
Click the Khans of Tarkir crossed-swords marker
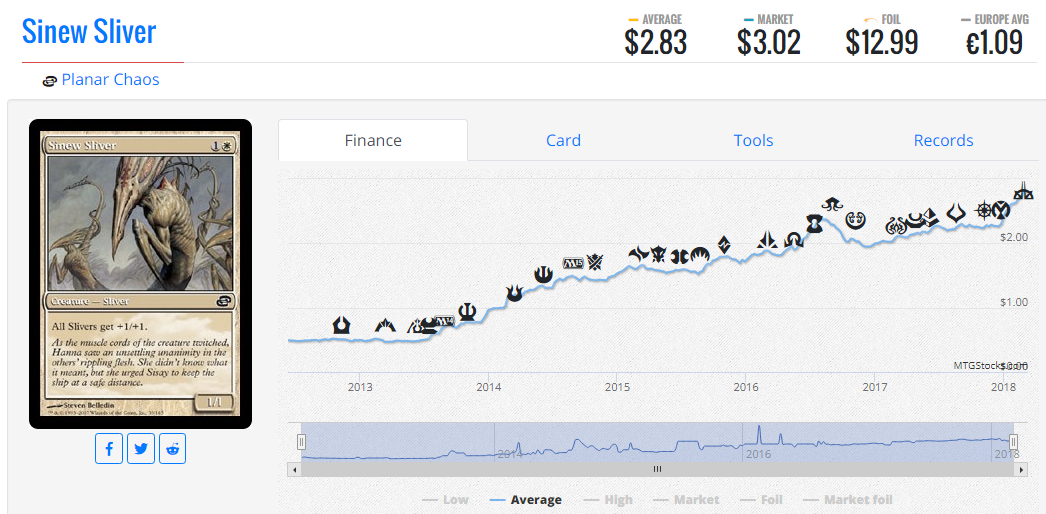[x=594, y=261]
